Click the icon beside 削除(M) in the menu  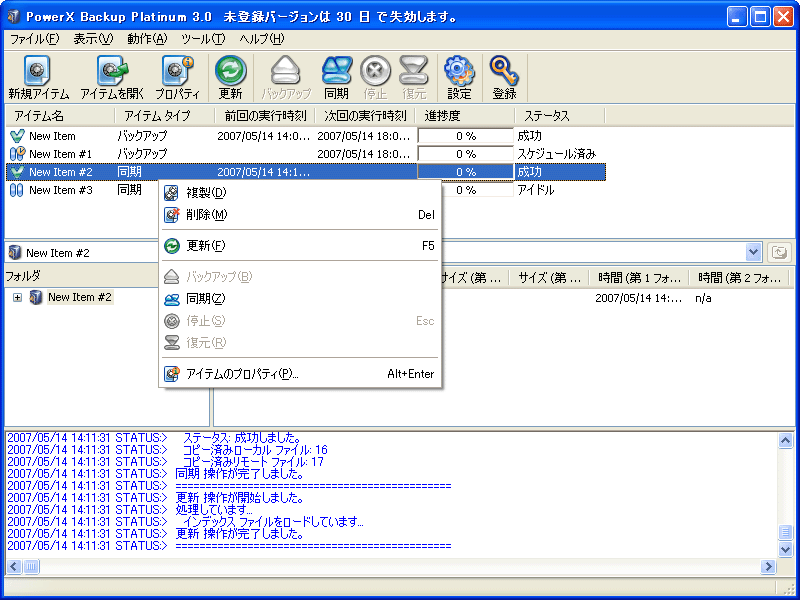tap(171, 215)
